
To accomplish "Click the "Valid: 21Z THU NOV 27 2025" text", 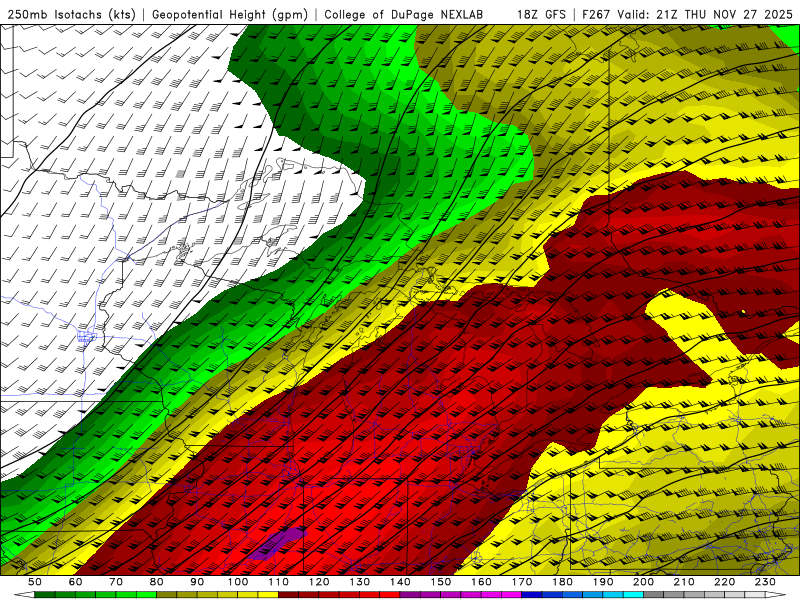I will click(x=705, y=15).
